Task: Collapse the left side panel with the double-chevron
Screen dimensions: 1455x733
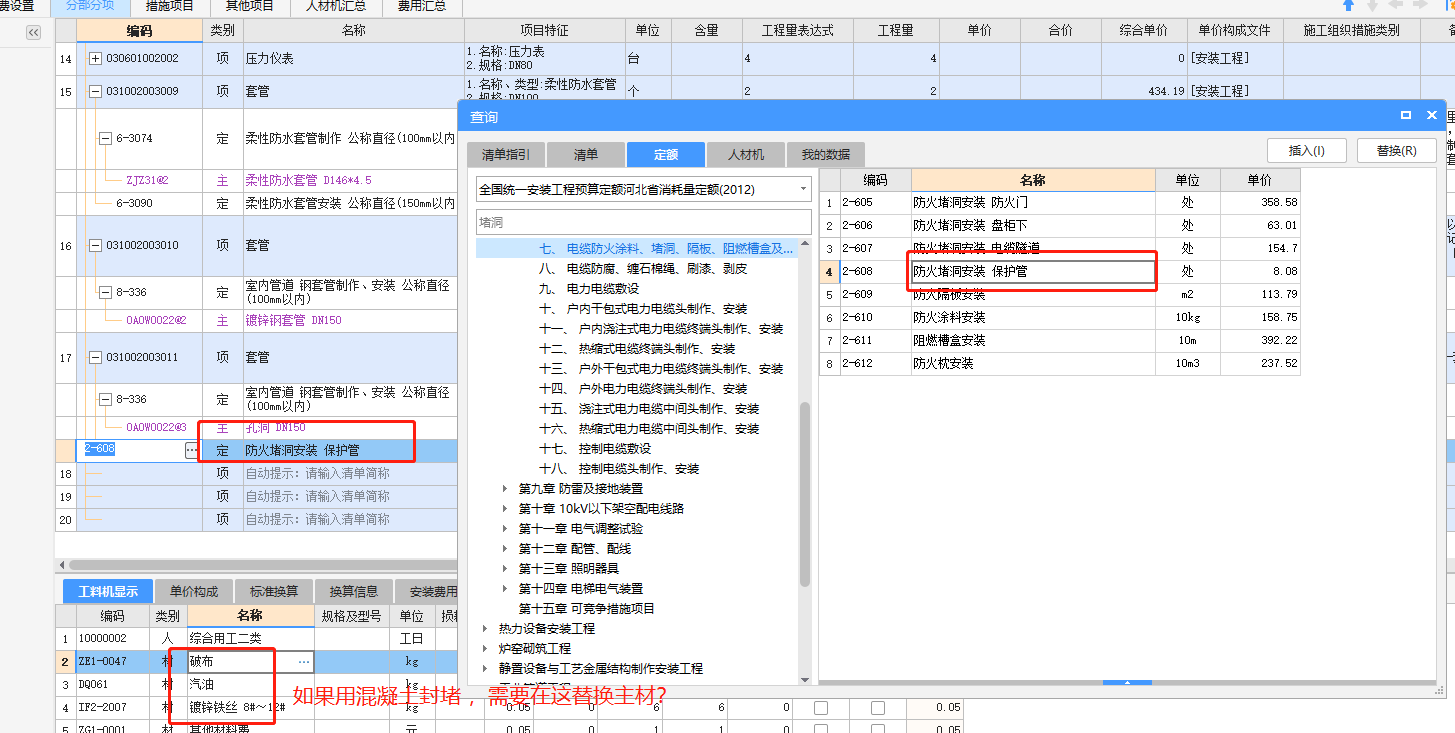Action: (33, 33)
